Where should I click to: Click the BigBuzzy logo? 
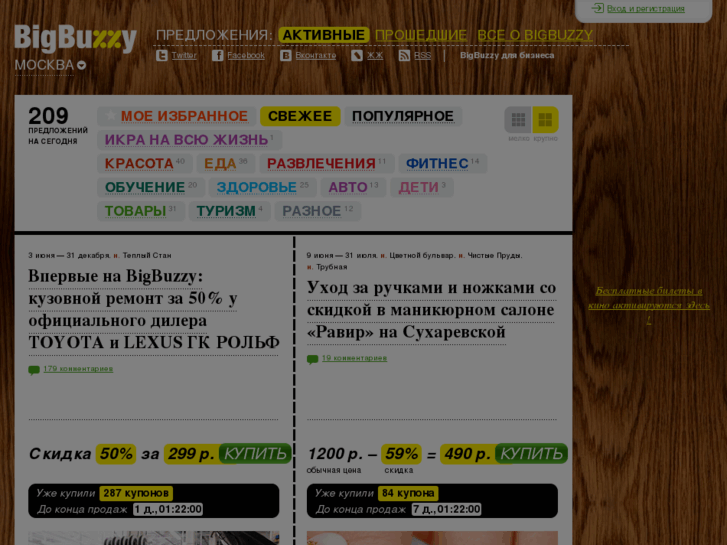coord(76,38)
